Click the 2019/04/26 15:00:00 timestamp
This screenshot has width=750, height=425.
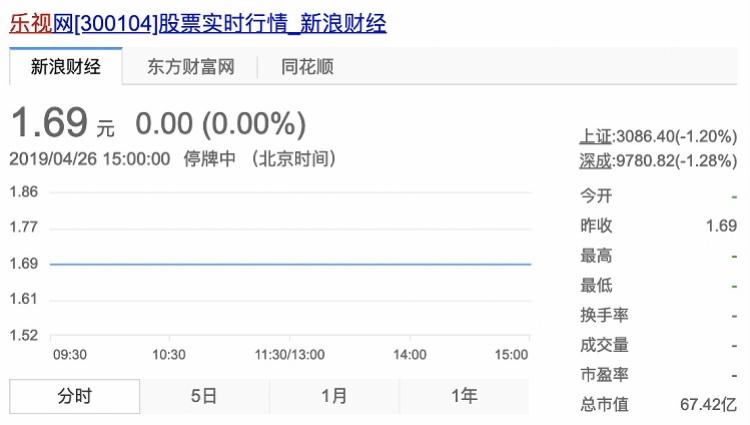pos(90,159)
